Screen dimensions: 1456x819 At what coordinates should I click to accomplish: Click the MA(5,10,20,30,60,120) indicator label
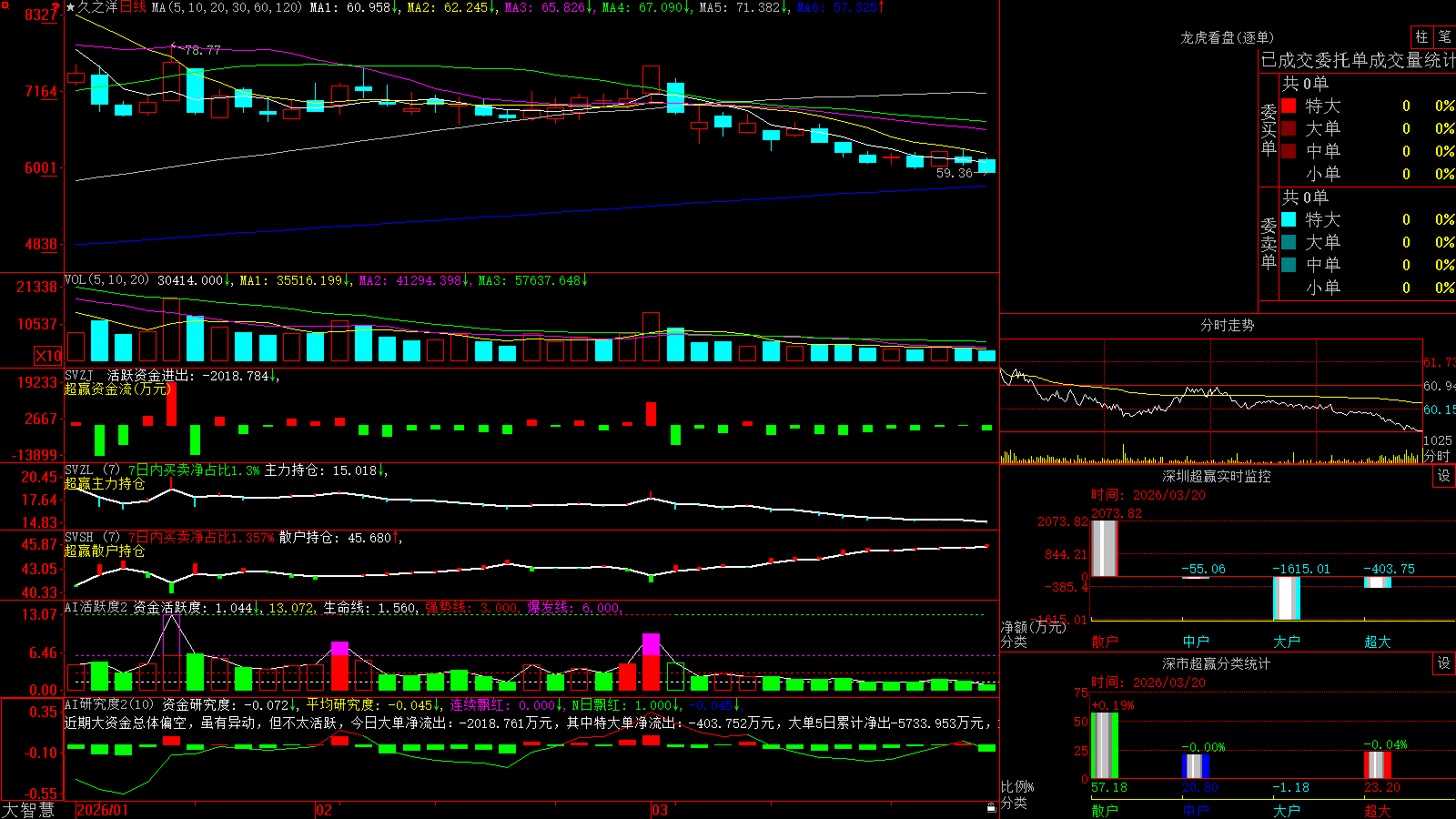click(x=227, y=7)
